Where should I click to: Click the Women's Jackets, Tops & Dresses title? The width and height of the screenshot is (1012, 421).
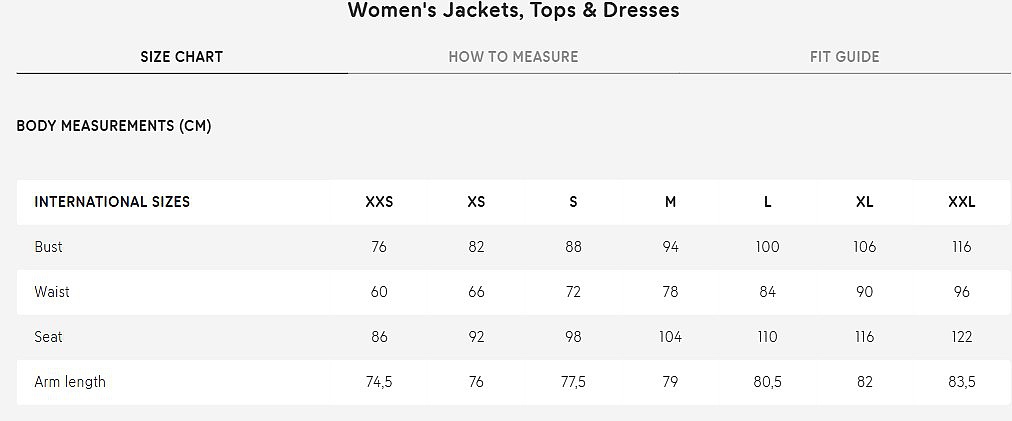pyautogui.click(x=513, y=11)
